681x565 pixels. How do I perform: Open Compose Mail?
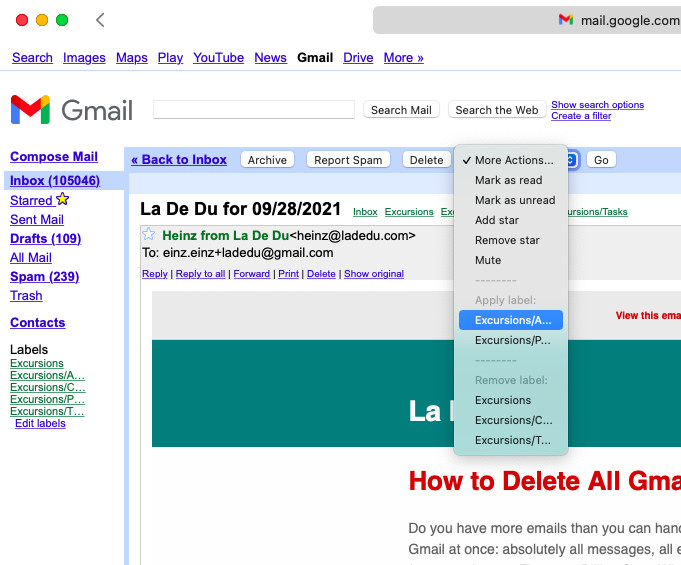point(54,156)
